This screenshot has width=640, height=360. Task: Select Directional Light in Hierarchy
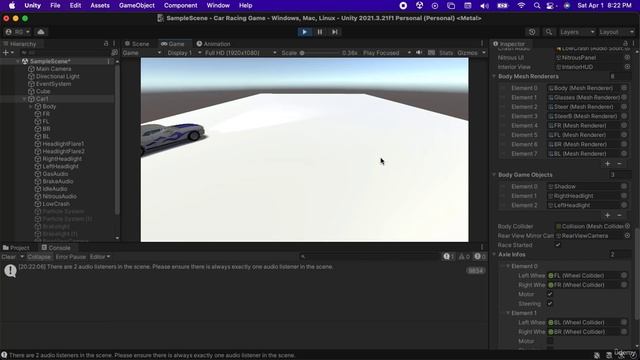(58, 76)
